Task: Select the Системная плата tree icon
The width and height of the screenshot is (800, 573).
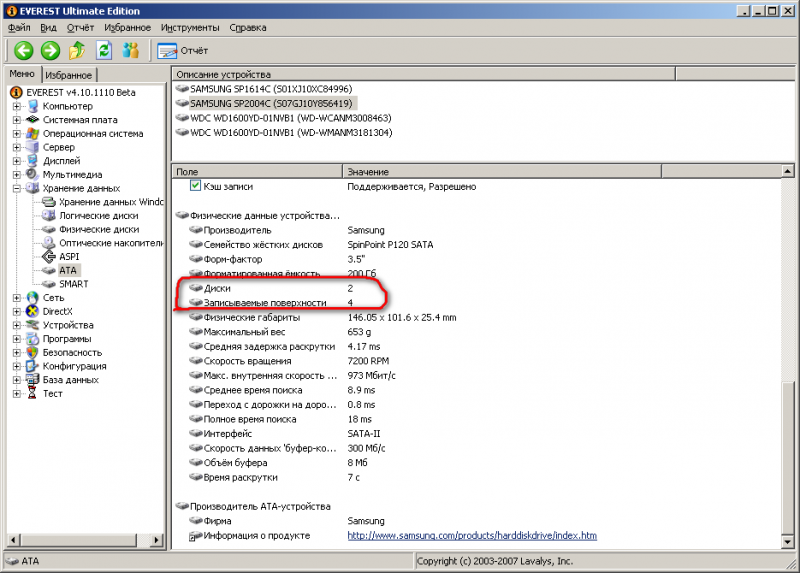Action: click(x=33, y=119)
